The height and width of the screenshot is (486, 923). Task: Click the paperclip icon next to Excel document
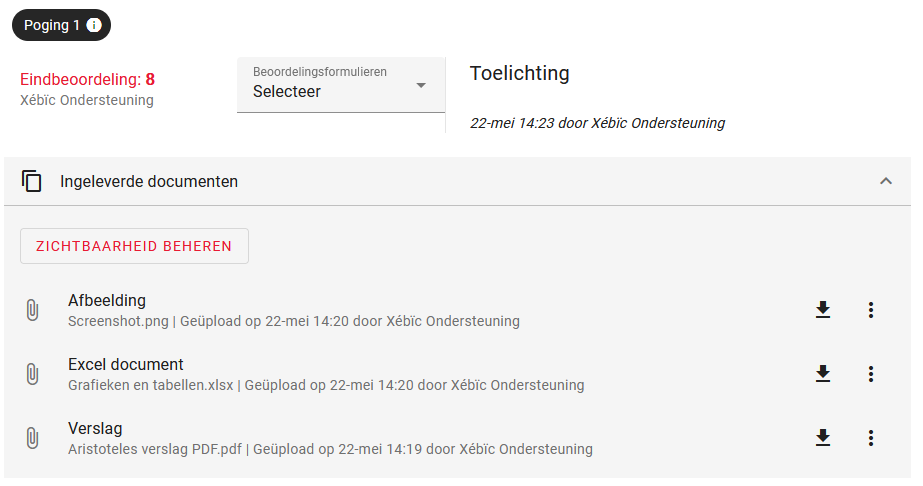tap(32, 374)
